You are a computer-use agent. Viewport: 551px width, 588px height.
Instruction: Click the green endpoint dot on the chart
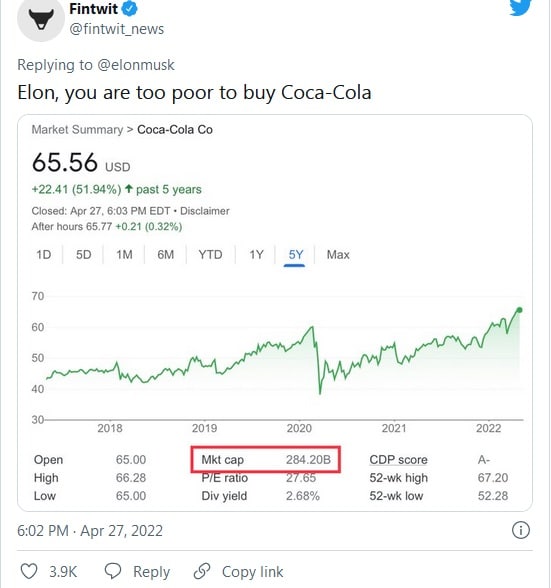[x=519, y=310]
